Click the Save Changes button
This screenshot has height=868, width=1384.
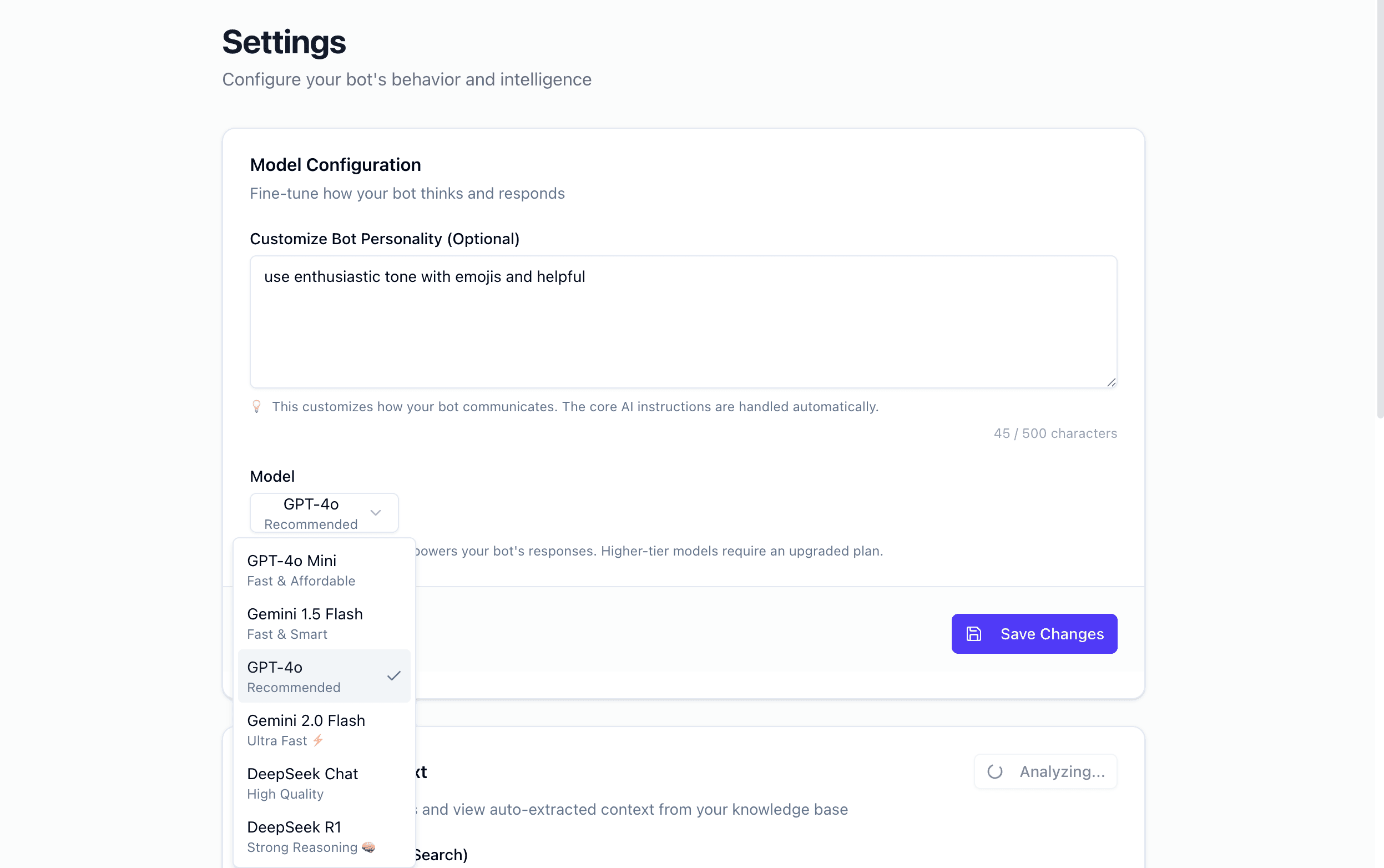click(1033, 633)
